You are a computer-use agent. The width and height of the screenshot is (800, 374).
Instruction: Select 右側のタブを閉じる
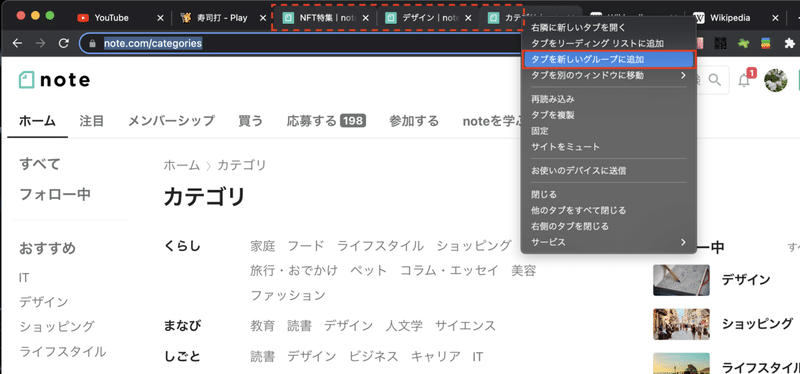click(609, 226)
